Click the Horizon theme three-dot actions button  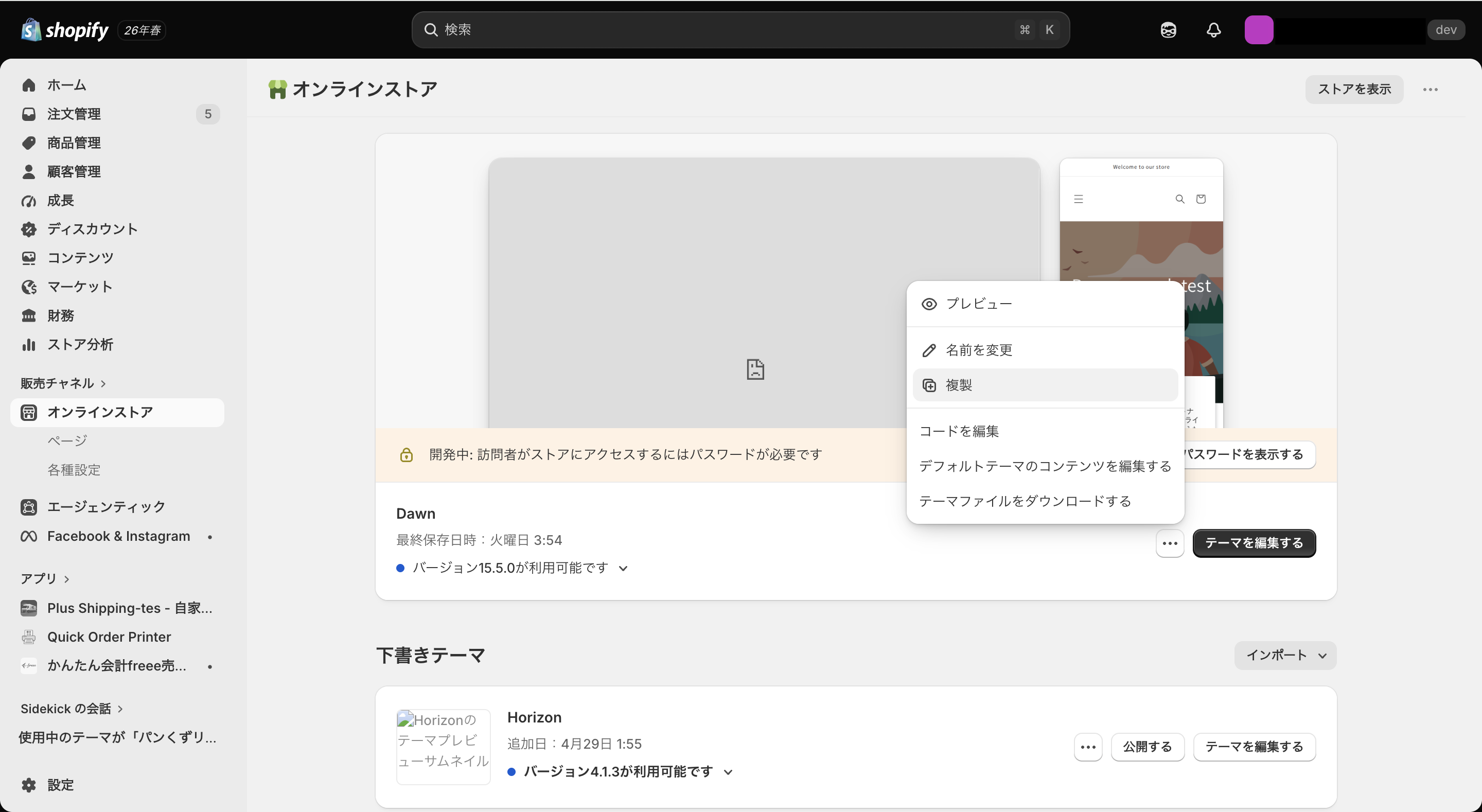pyautogui.click(x=1088, y=747)
